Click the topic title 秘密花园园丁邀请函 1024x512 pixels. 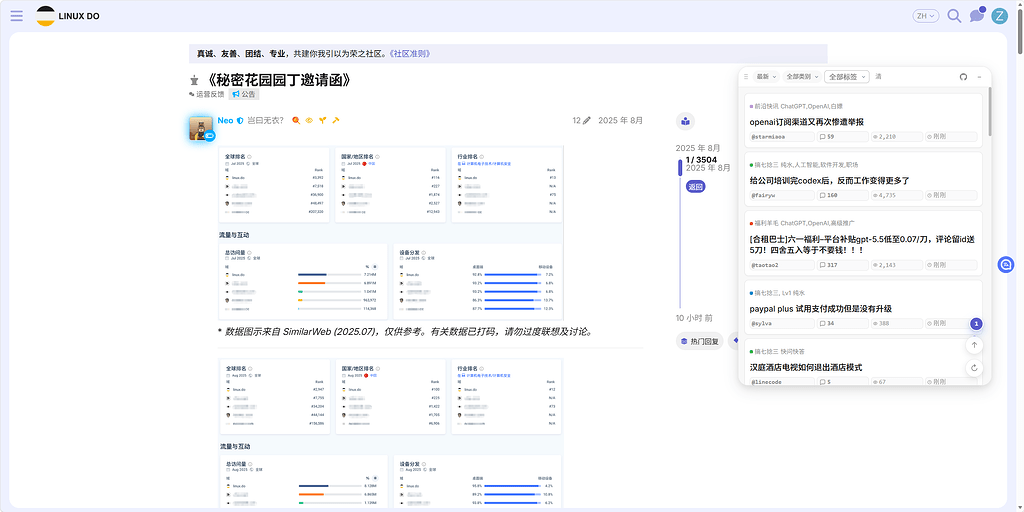(x=280, y=80)
